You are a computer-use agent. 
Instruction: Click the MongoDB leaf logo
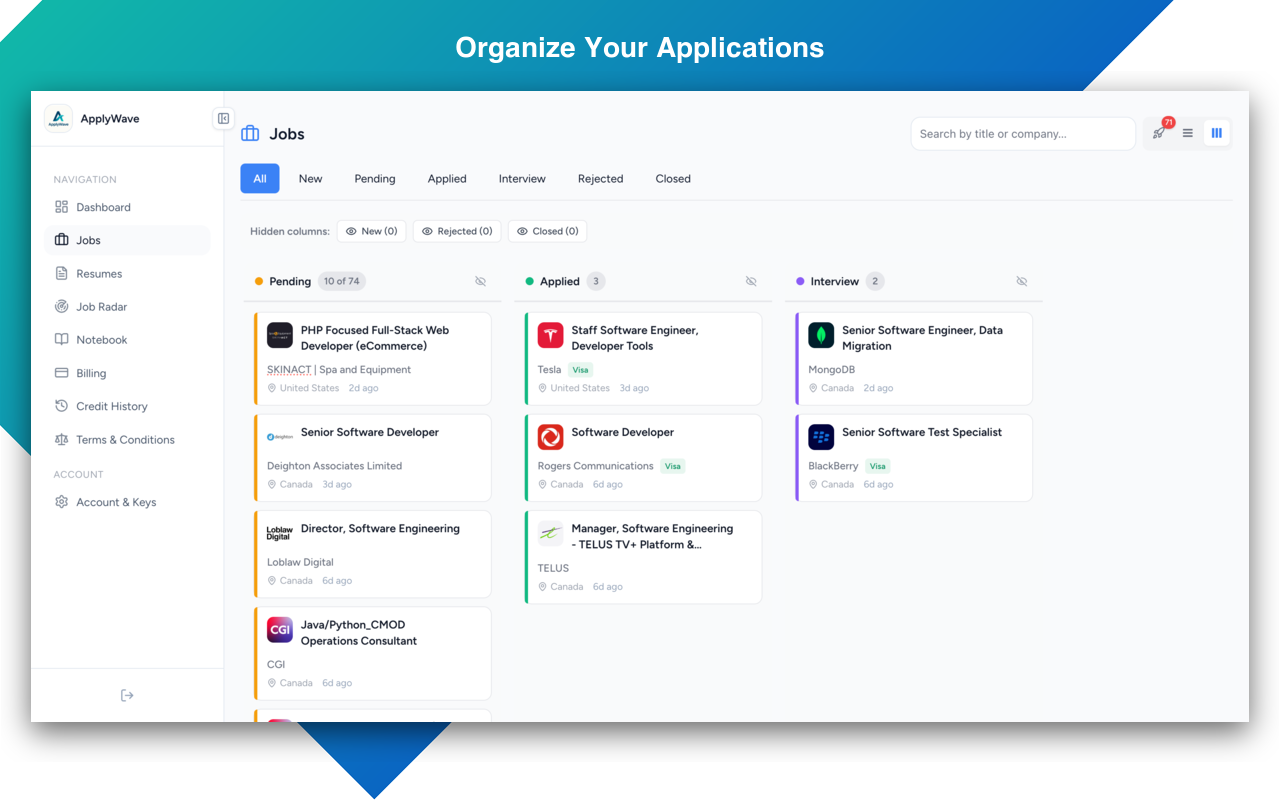click(821, 335)
